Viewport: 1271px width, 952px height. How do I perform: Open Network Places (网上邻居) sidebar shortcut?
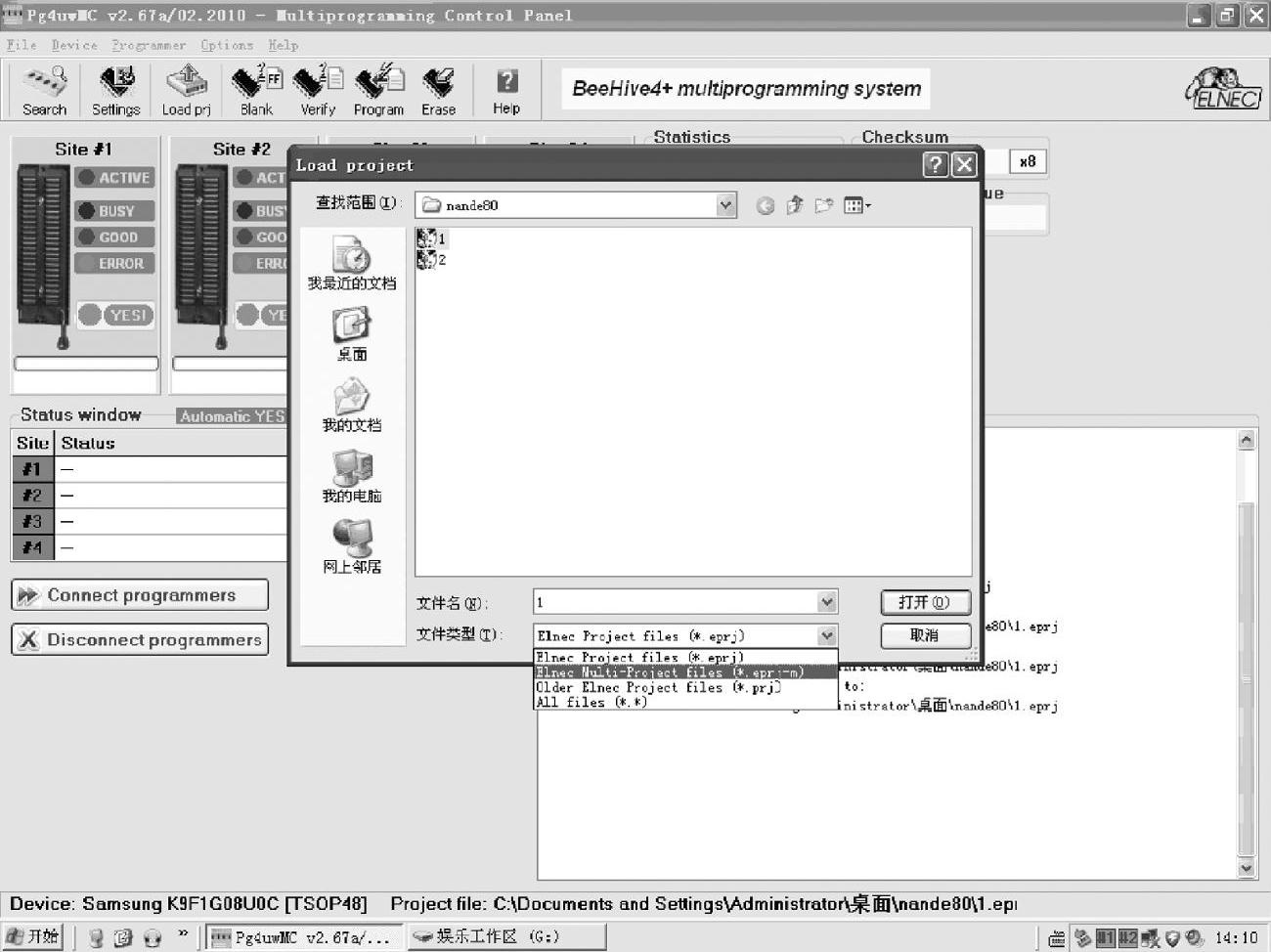click(x=352, y=546)
